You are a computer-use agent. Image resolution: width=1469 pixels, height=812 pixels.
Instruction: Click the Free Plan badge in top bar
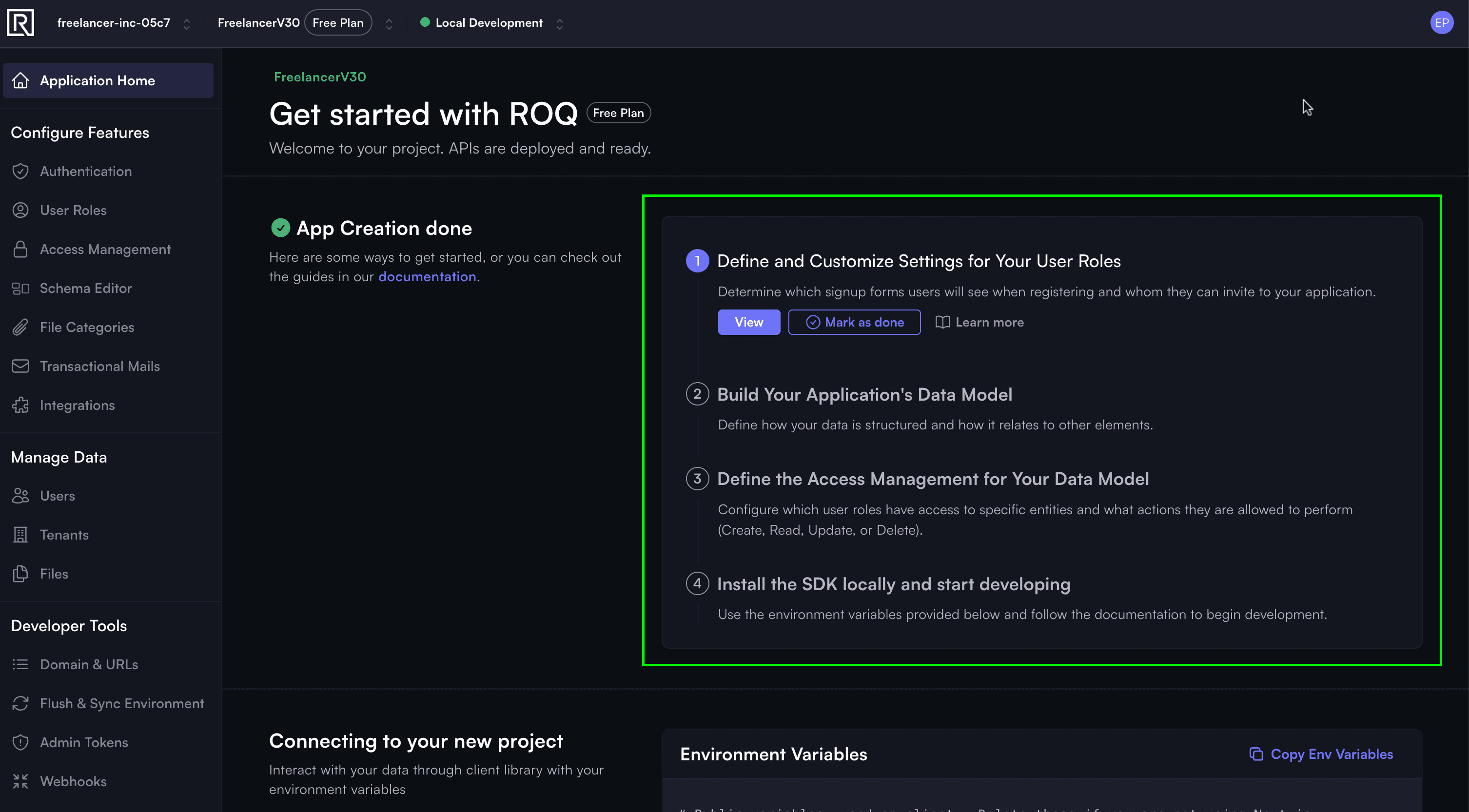[x=338, y=23]
